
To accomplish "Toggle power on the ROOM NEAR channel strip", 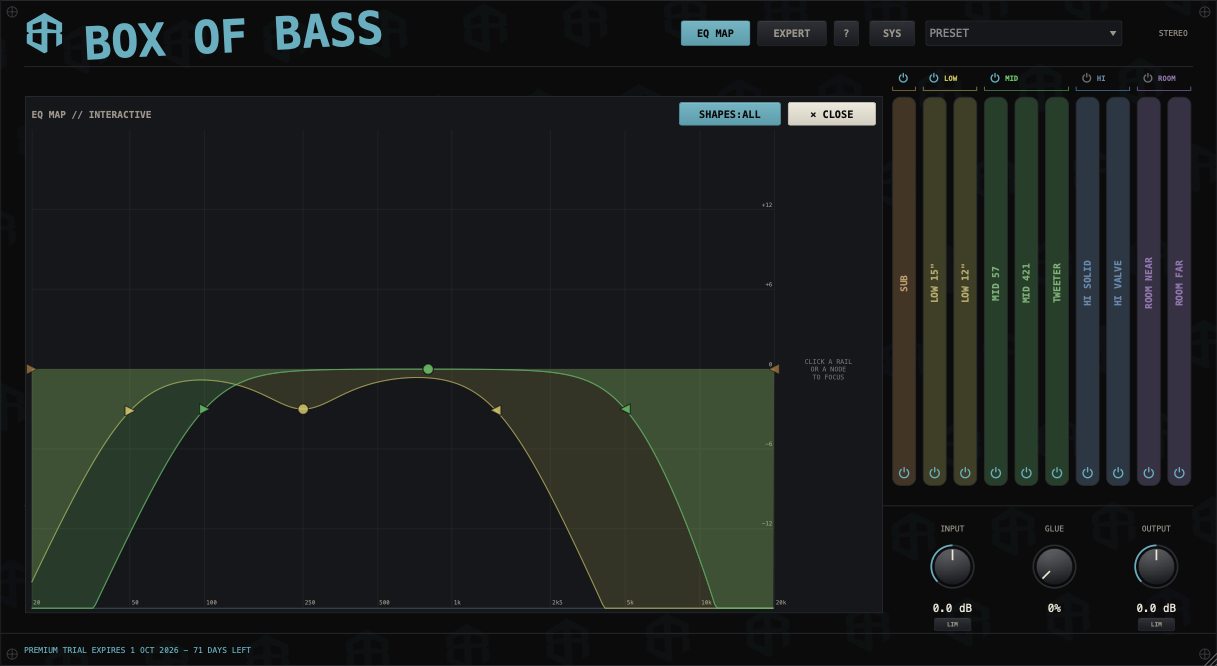I will click(1148, 472).
